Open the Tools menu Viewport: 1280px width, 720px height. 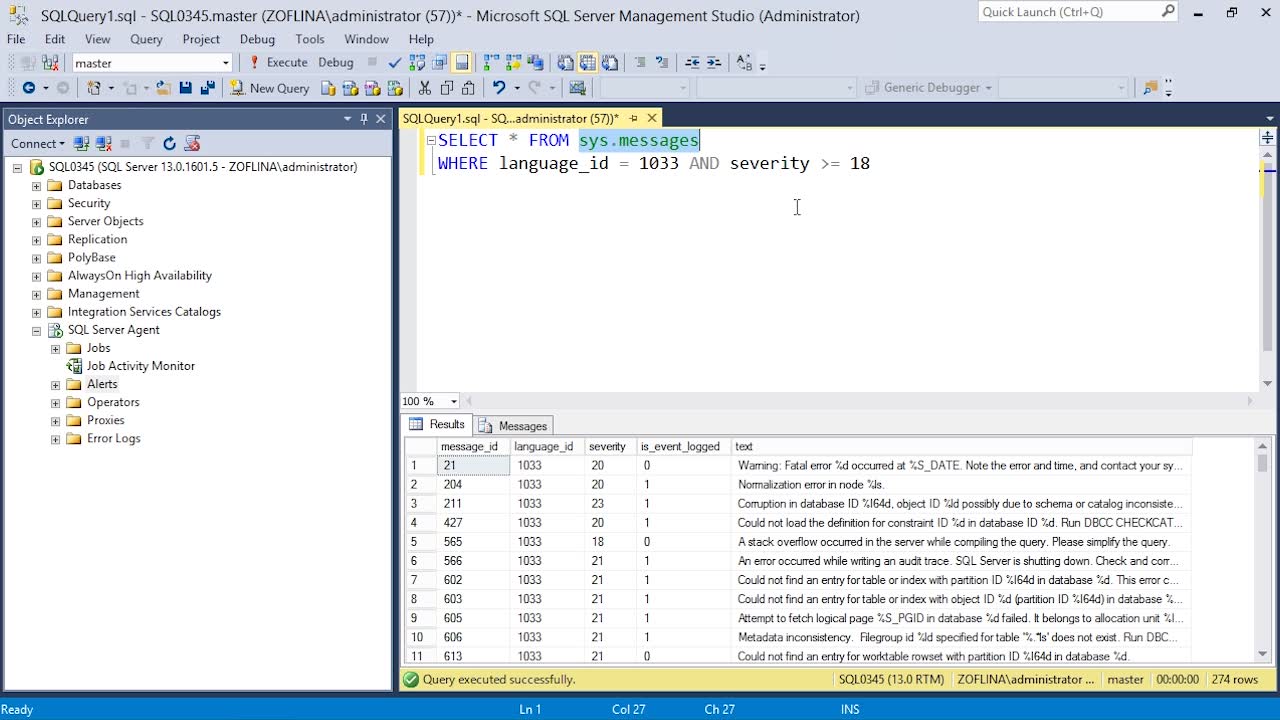click(310, 39)
